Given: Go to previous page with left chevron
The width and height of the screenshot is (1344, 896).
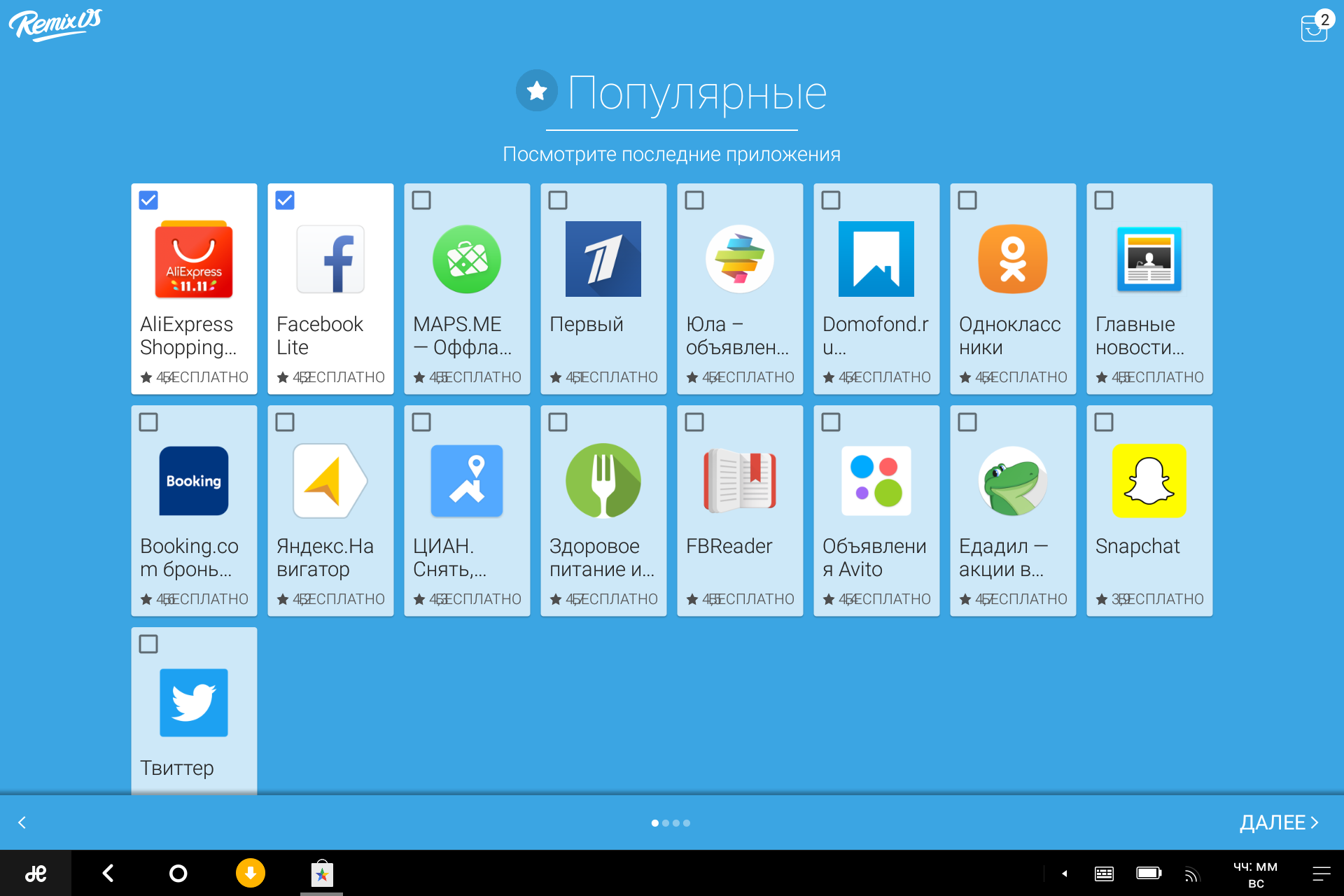Looking at the screenshot, I should pos(22,822).
